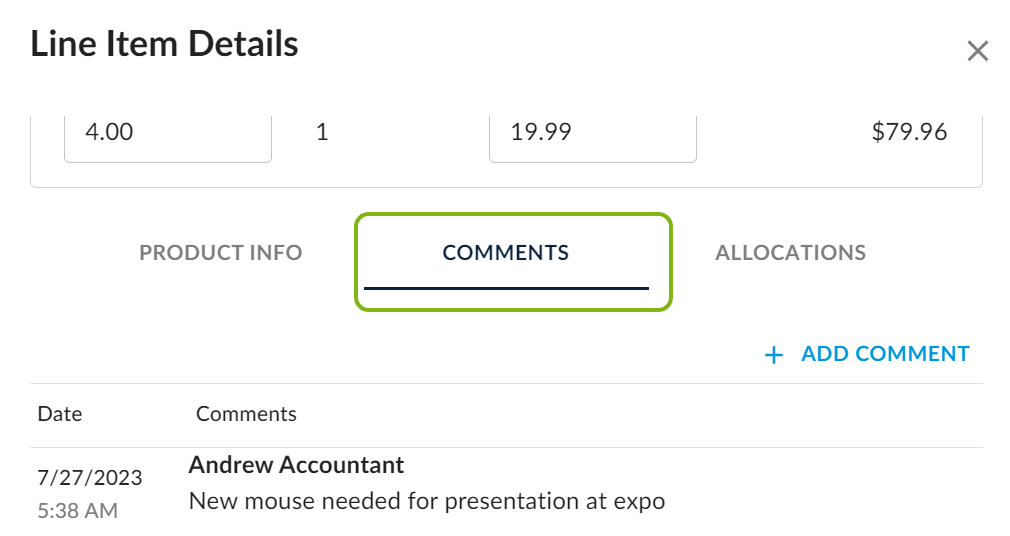
Task: Switch to the Allocations tab
Action: click(x=790, y=253)
